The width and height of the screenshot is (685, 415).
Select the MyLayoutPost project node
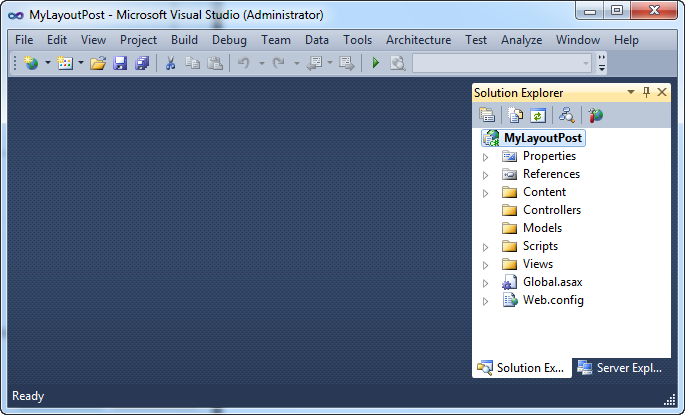[x=533, y=138]
